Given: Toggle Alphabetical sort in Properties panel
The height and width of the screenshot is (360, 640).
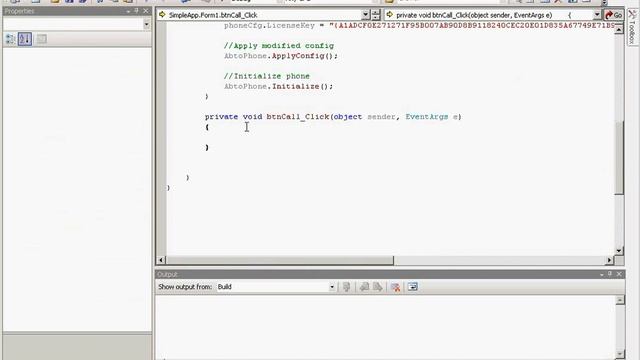Looking at the screenshot, I should [x=25, y=39].
